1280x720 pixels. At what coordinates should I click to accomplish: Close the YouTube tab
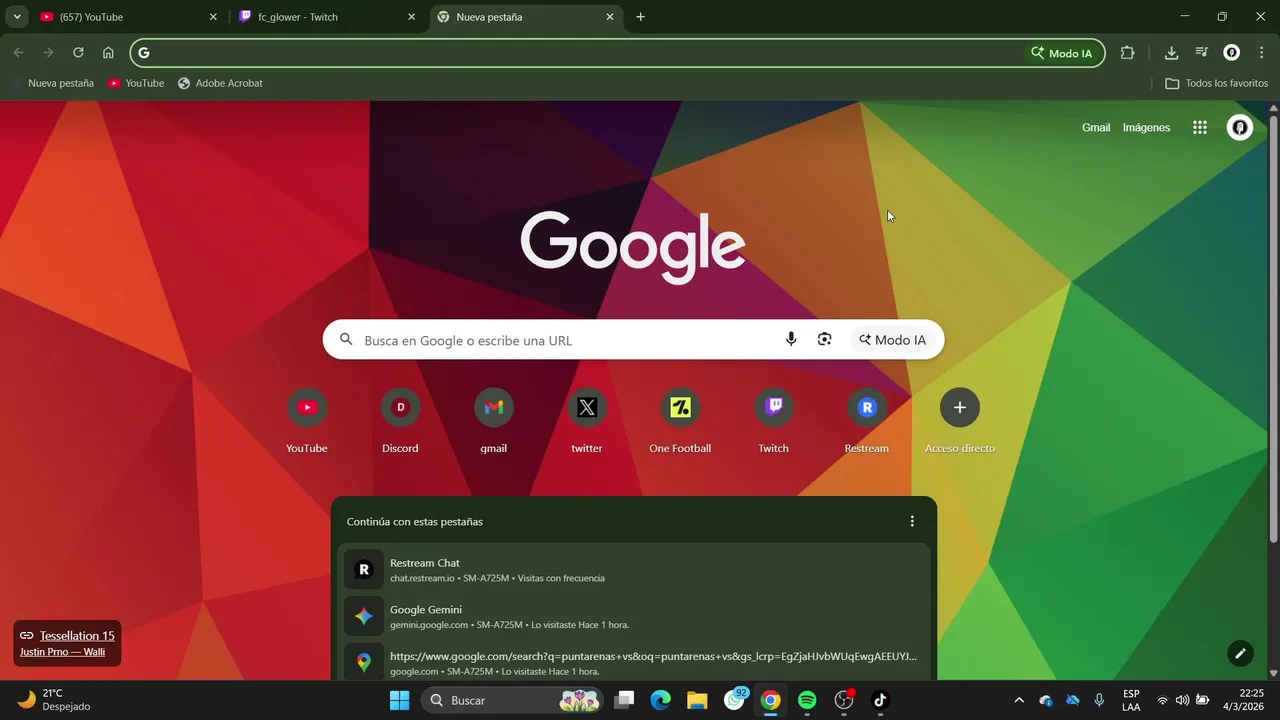click(x=213, y=17)
